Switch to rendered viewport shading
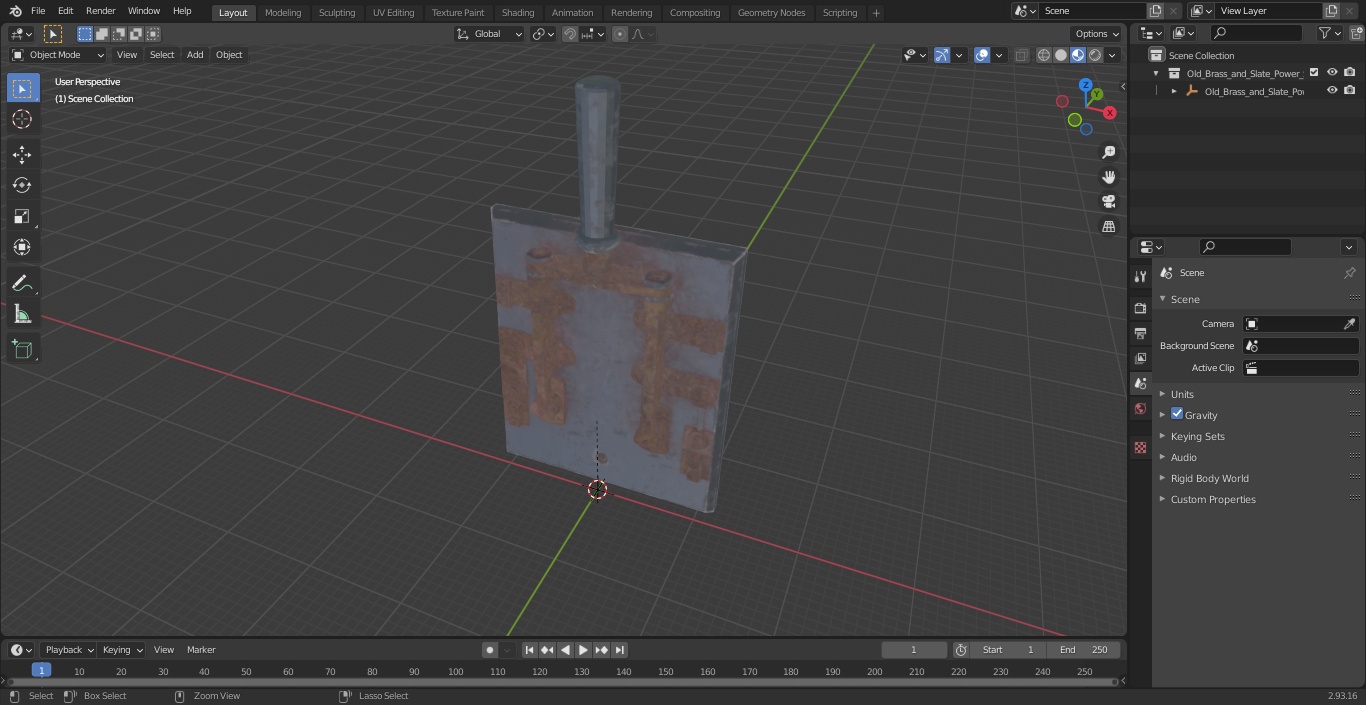This screenshot has height=705, width=1366. tap(1095, 55)
